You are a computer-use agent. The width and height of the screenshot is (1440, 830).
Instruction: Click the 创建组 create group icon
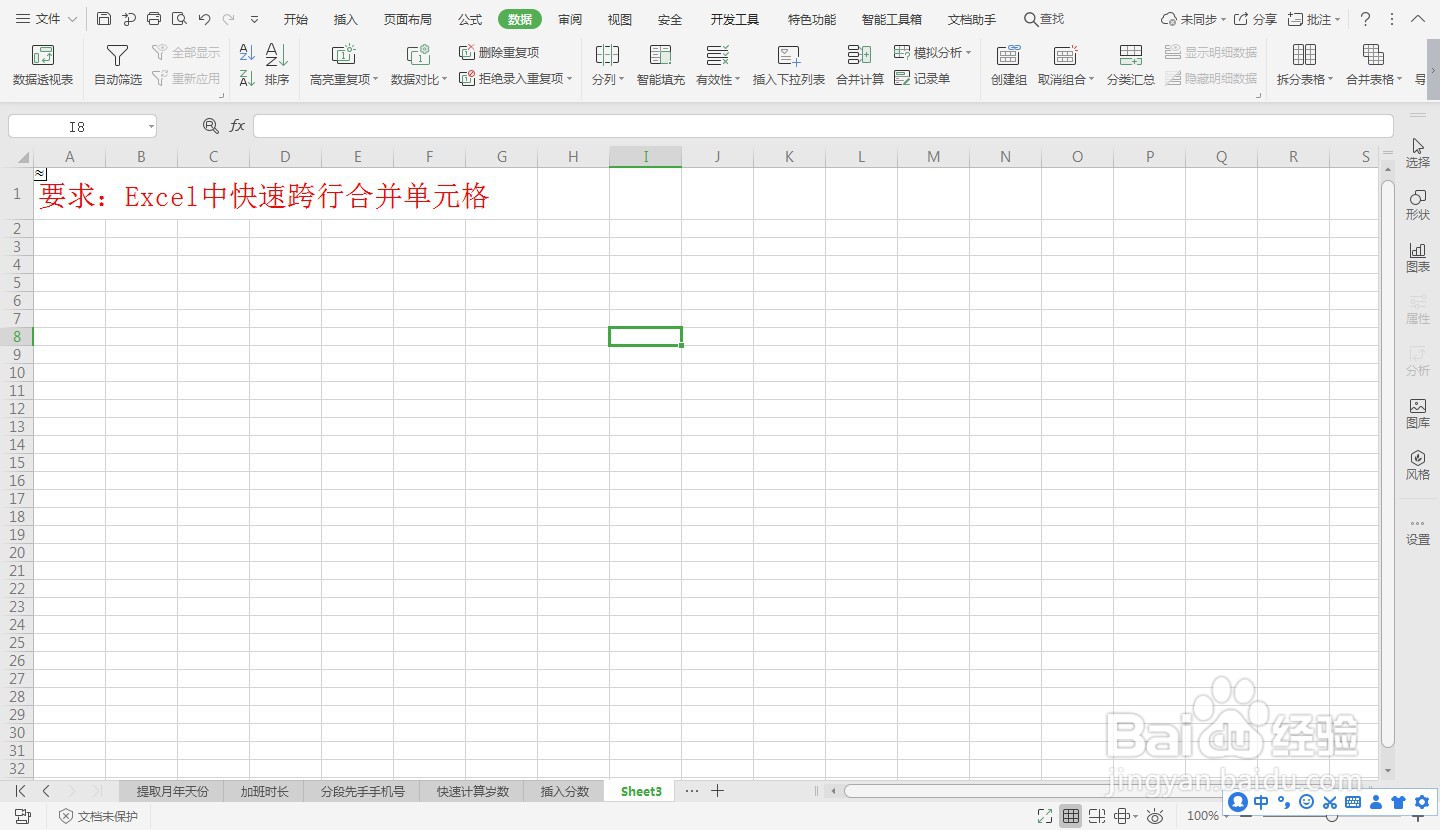[1009, 55]
